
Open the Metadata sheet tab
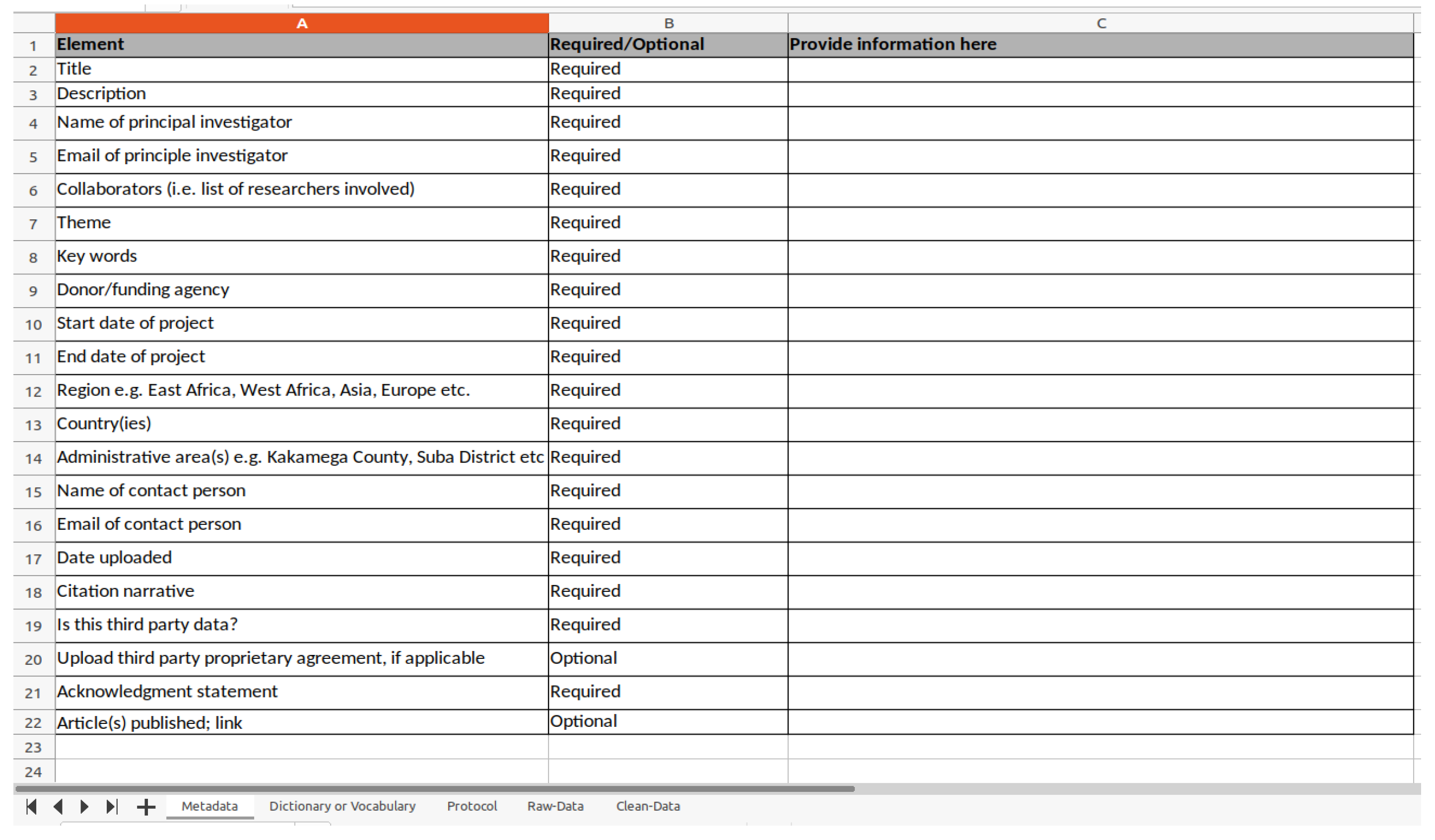(x=209, y=806)
